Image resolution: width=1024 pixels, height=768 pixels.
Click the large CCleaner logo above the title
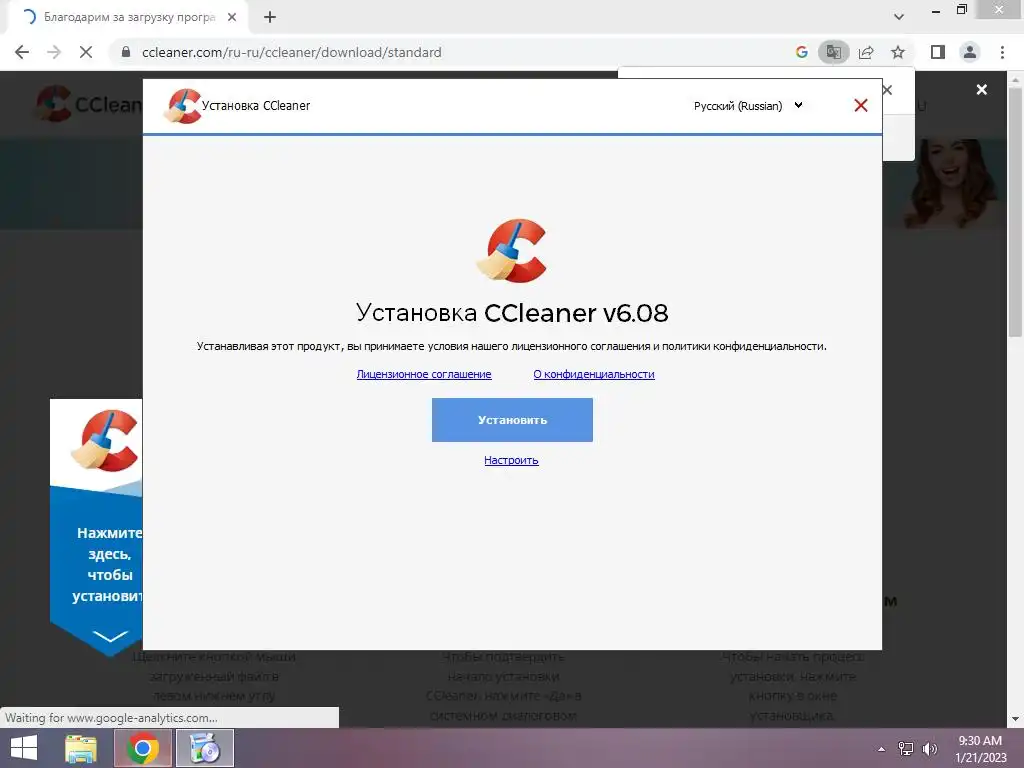[512, 251]
